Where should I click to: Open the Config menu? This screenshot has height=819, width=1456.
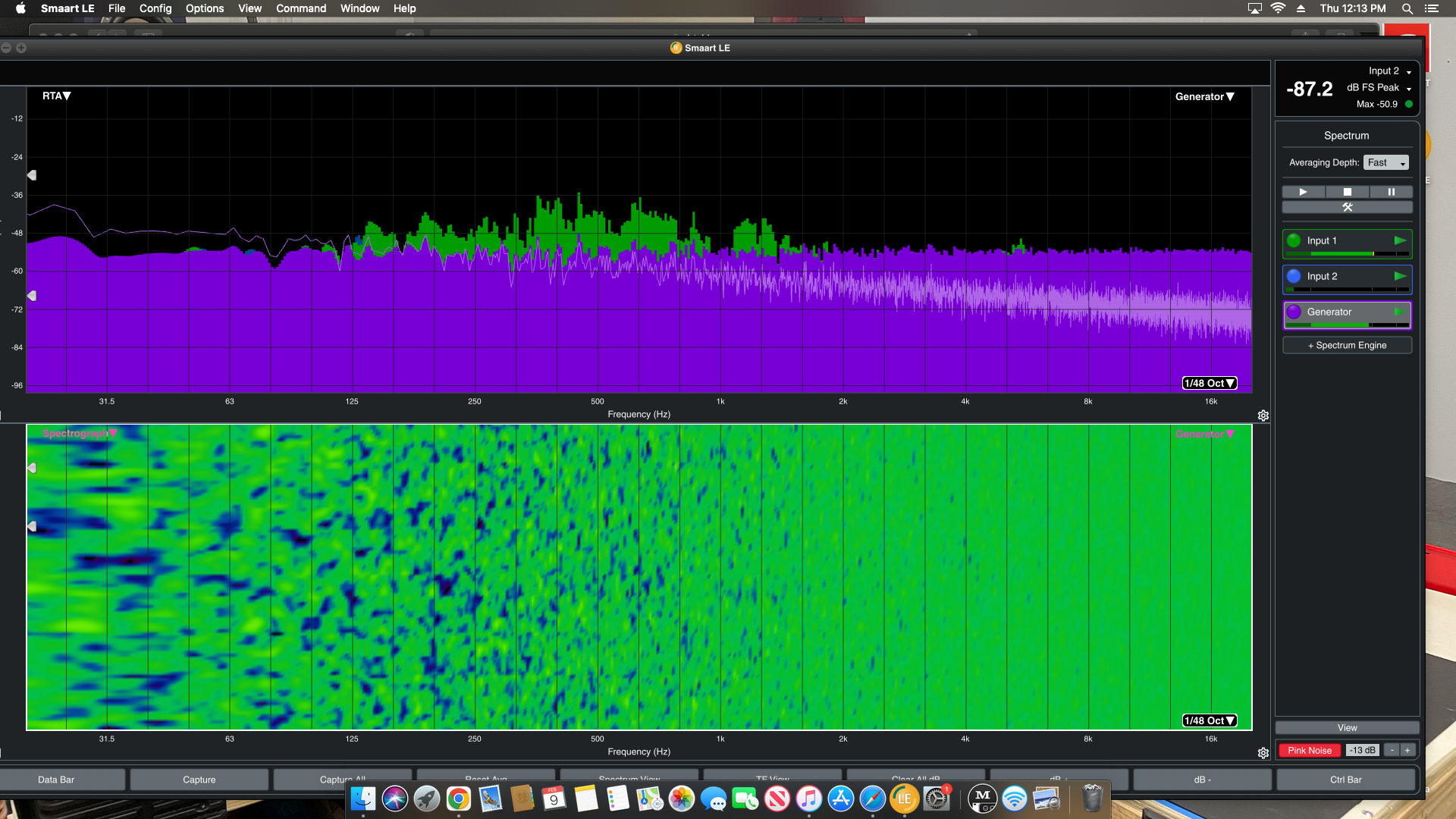[x=155, y=8]
